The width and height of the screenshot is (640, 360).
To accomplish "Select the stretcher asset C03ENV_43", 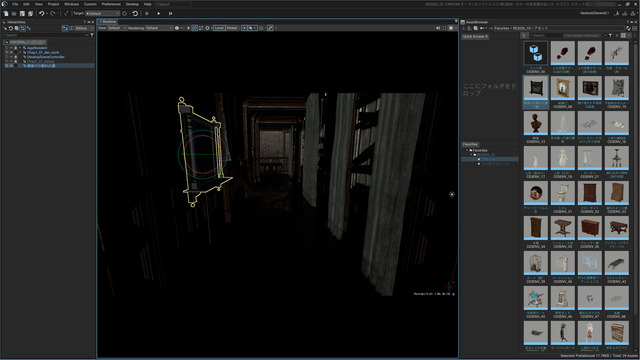I will pyautogui.click(x=616, y=263).
